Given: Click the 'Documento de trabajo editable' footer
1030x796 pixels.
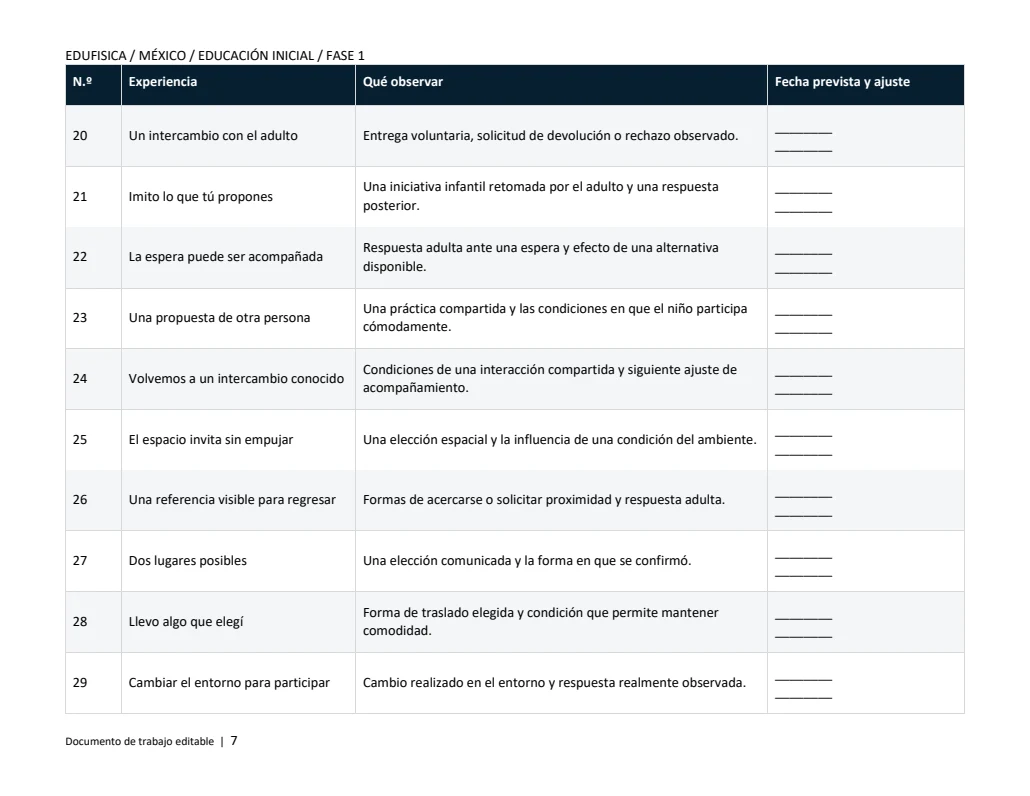Looking at the screenshot, I should [139, 741].
